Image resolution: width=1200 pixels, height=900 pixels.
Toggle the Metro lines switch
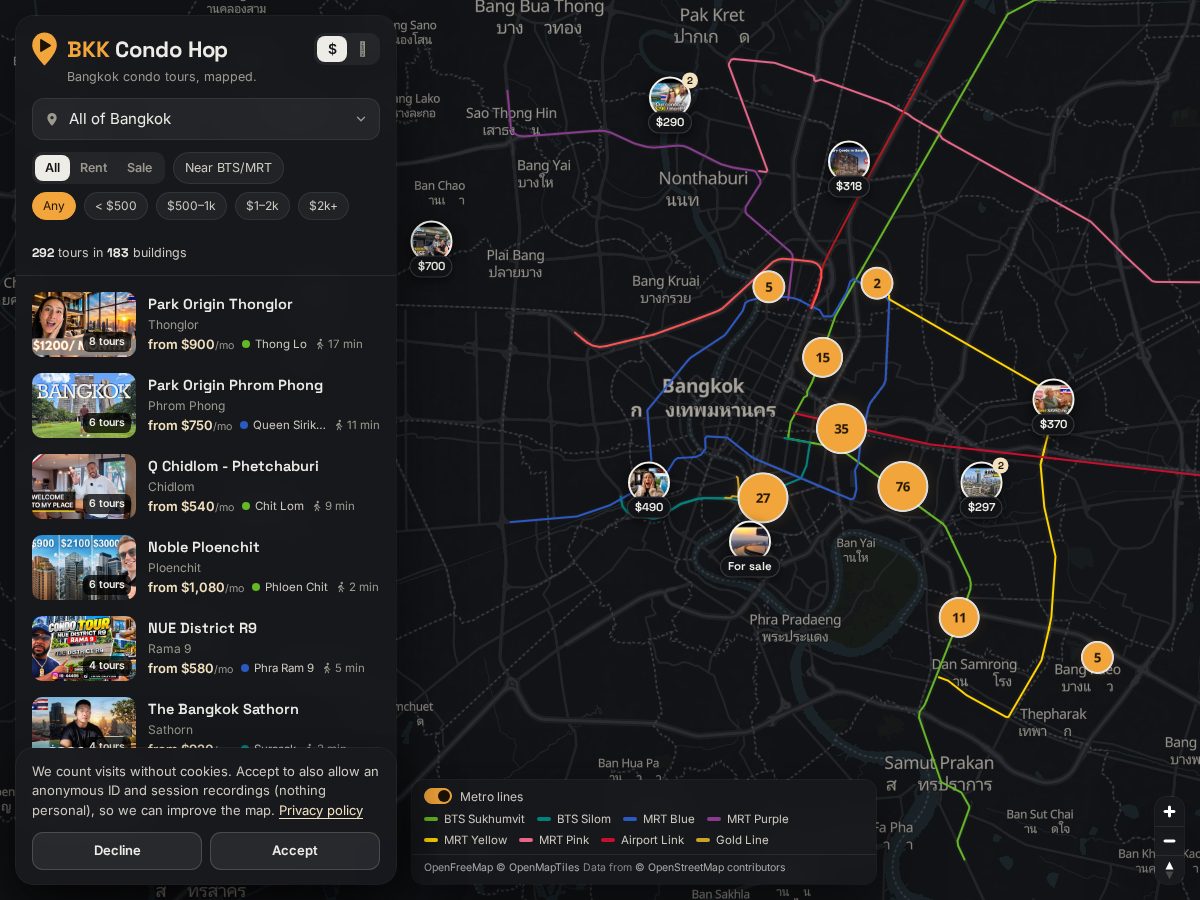438,796
